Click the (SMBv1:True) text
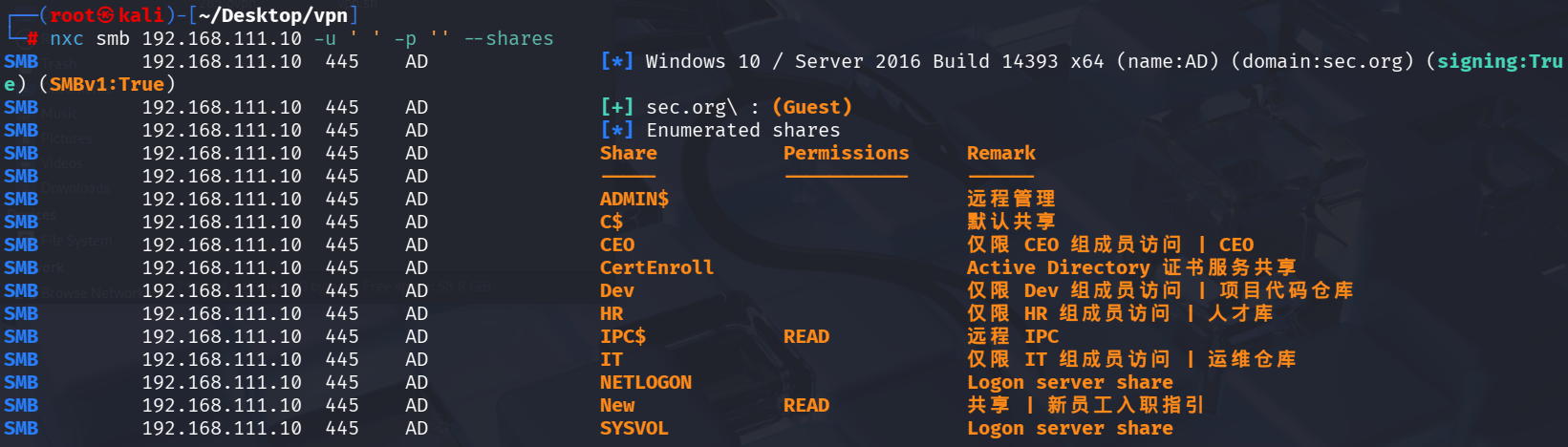 pos(106,84)
